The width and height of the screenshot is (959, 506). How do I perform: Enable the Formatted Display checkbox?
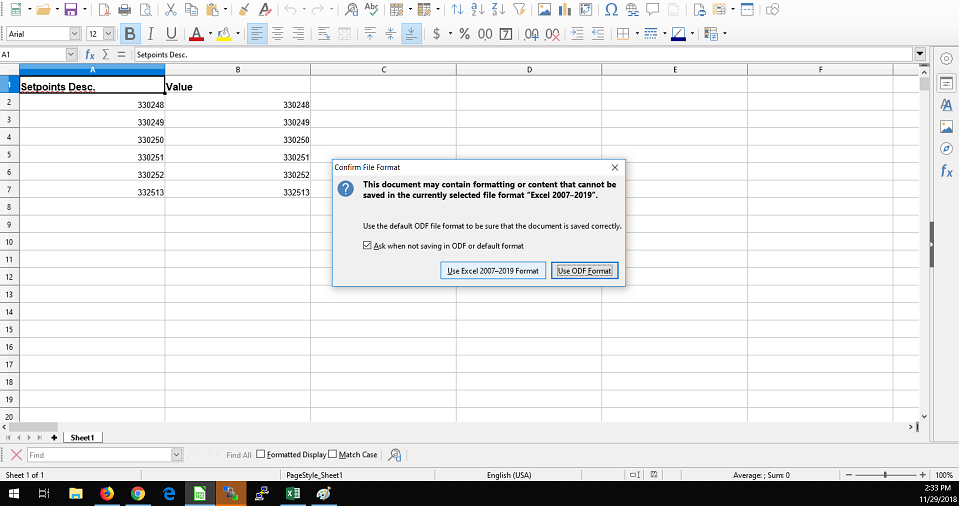[x=261, y=454]
